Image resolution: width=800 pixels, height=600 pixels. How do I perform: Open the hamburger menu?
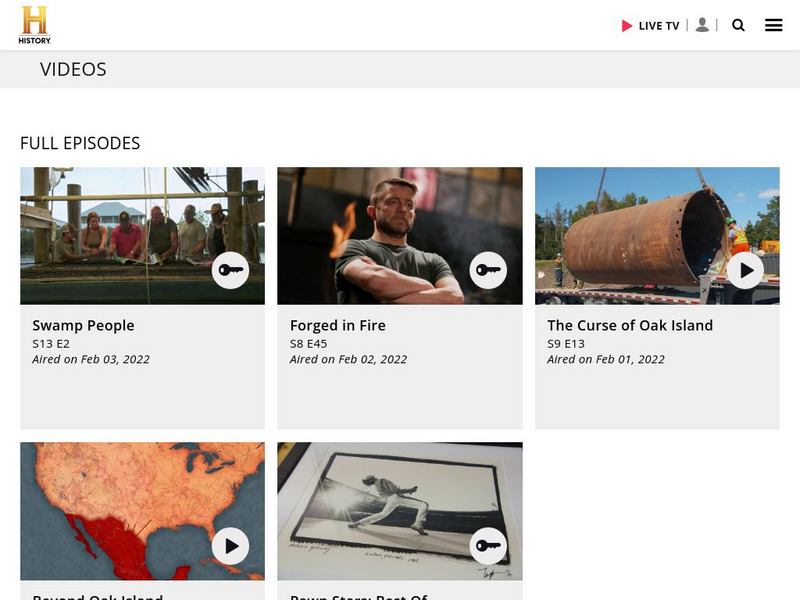(x=773, y=25)
